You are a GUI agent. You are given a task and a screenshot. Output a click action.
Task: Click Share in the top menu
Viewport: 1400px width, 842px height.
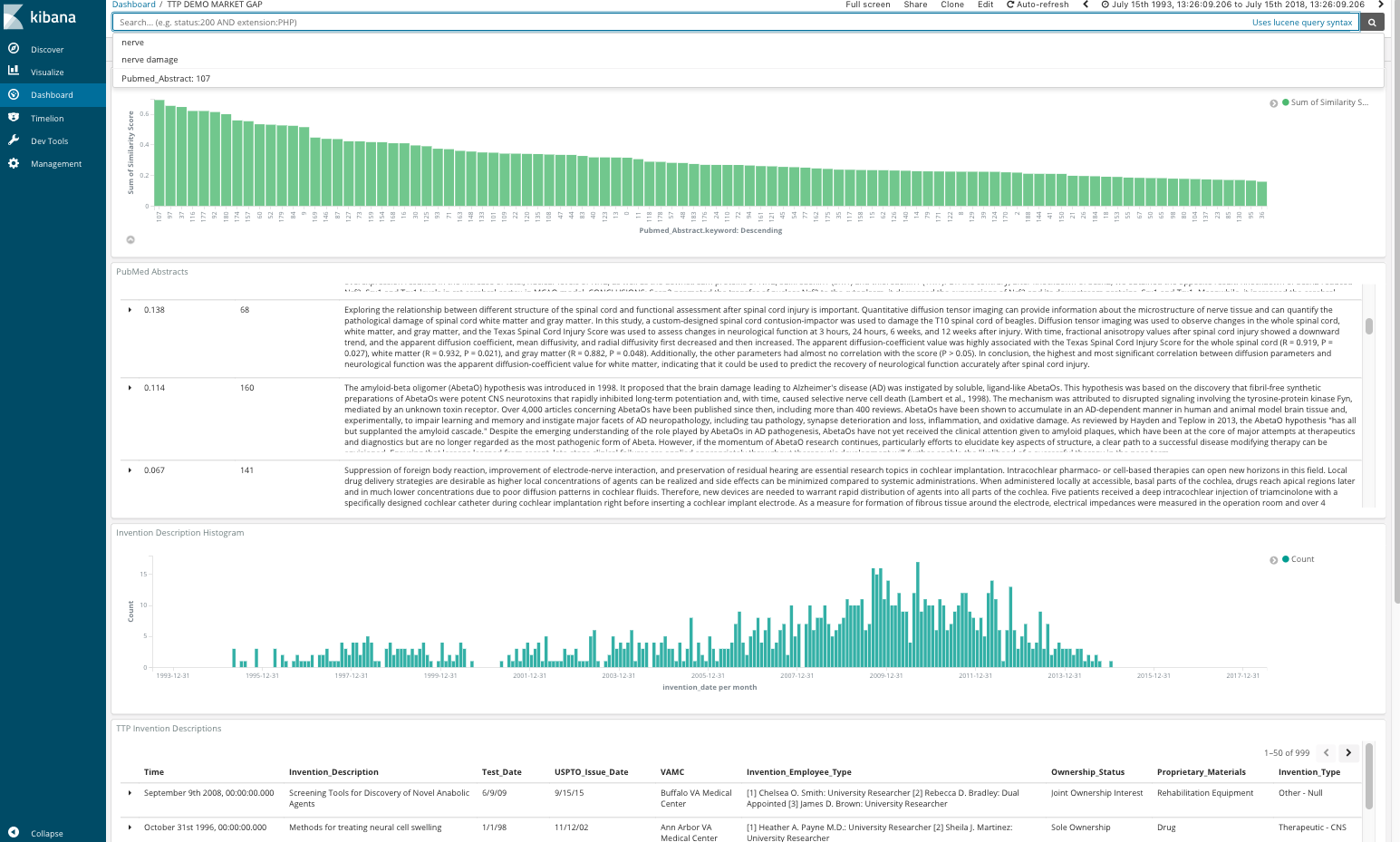tap(915, 5)
